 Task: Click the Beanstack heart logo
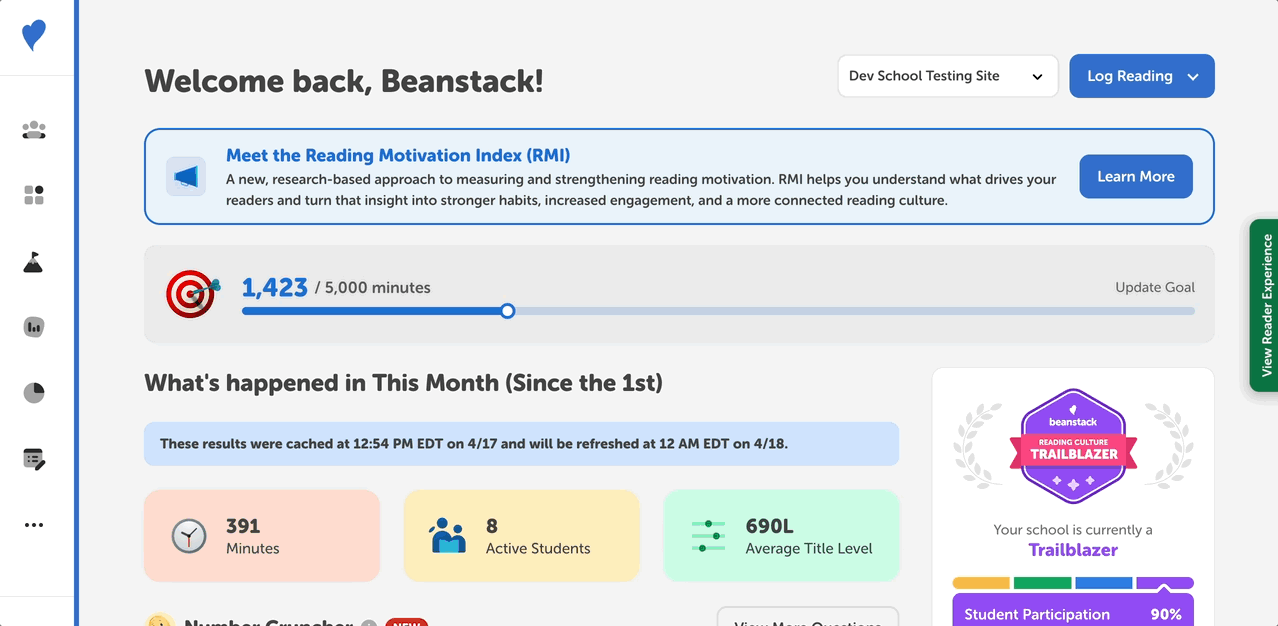tap(35, 35)
